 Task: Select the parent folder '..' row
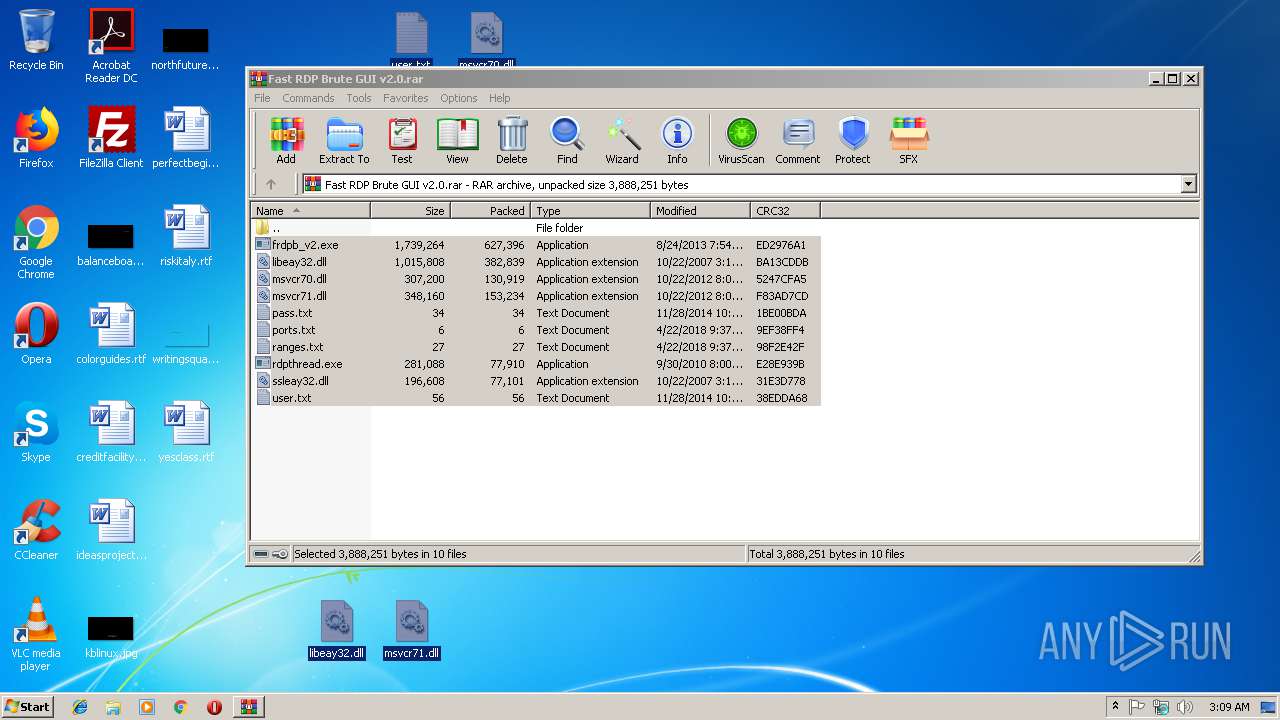point(536,228)
